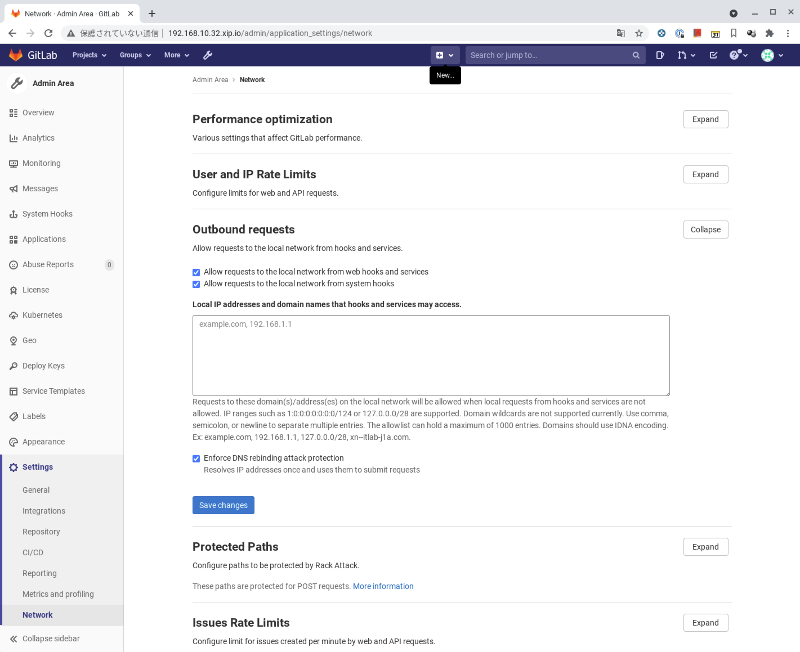This screenshot has width=800, height=652.
Task: Expand the Performance optimization section
Action: coord(705,119)
